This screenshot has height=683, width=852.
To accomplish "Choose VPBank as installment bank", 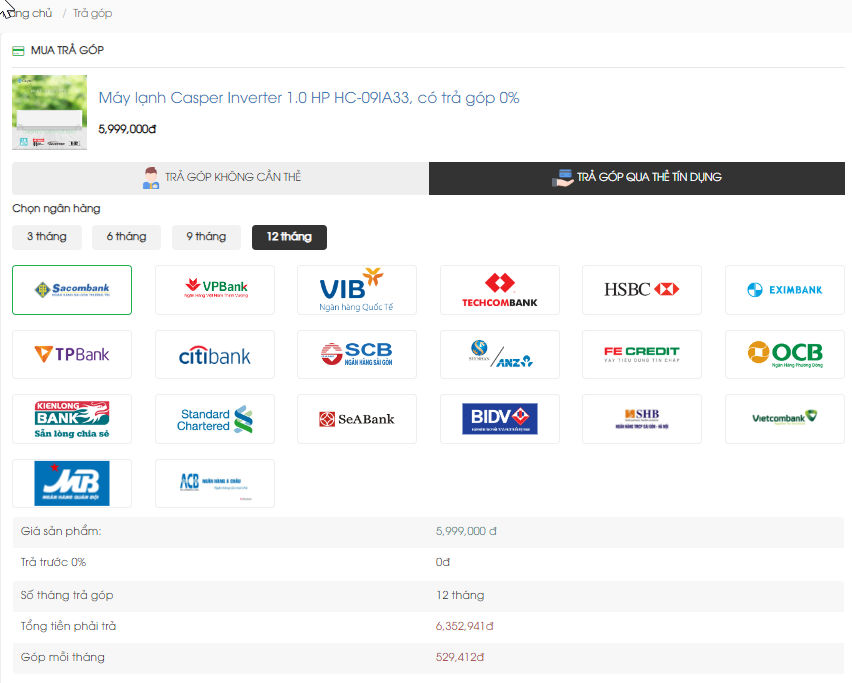I will 215,290.
